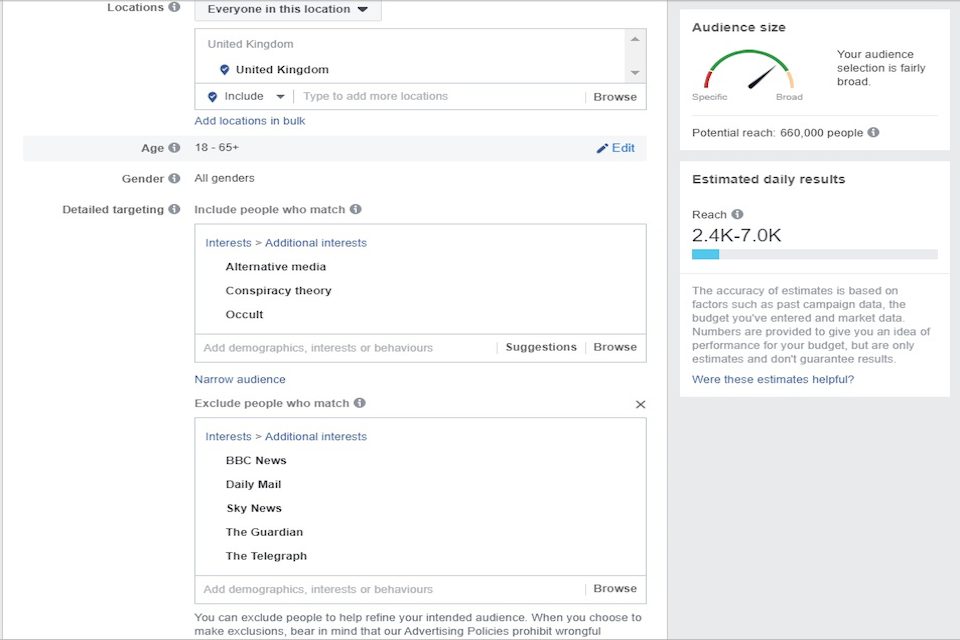Open the Include location dropdown
The width and height of the screenshot is (960, 640).
click(246, 97)
